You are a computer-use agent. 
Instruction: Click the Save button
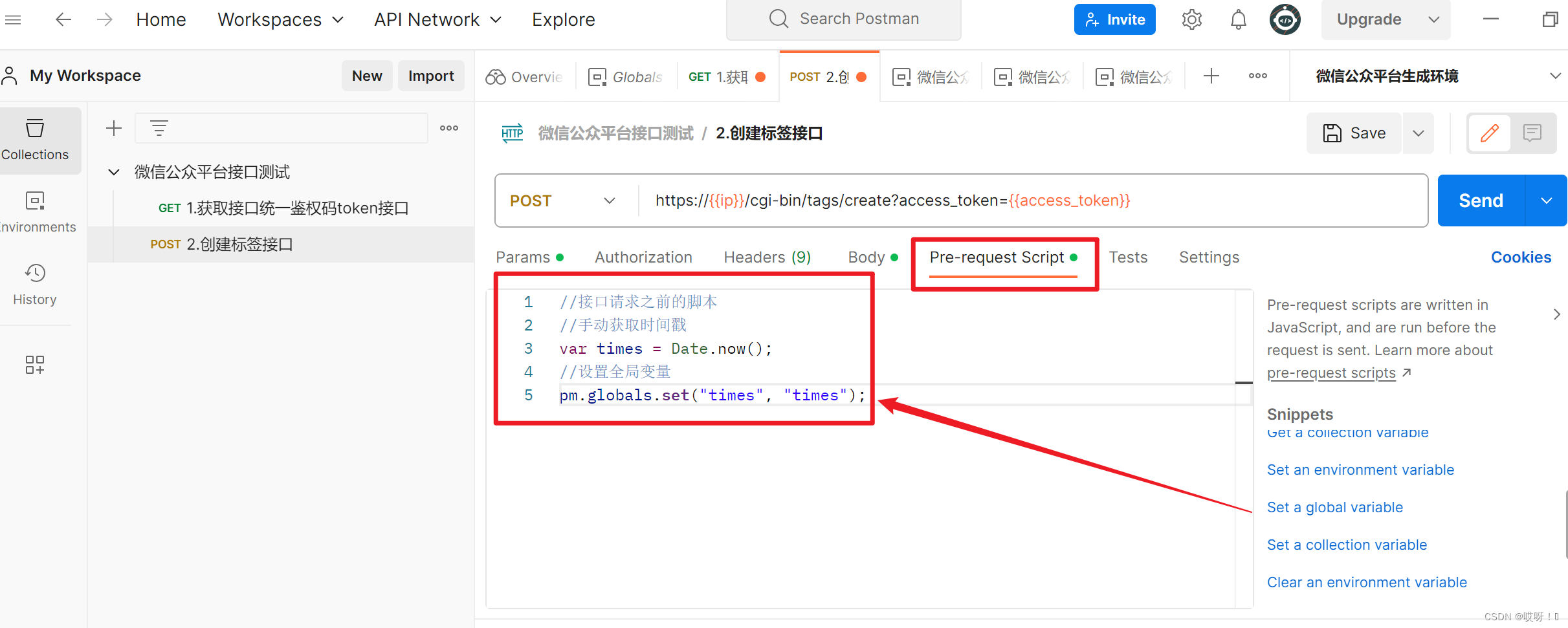(1354, 133)
